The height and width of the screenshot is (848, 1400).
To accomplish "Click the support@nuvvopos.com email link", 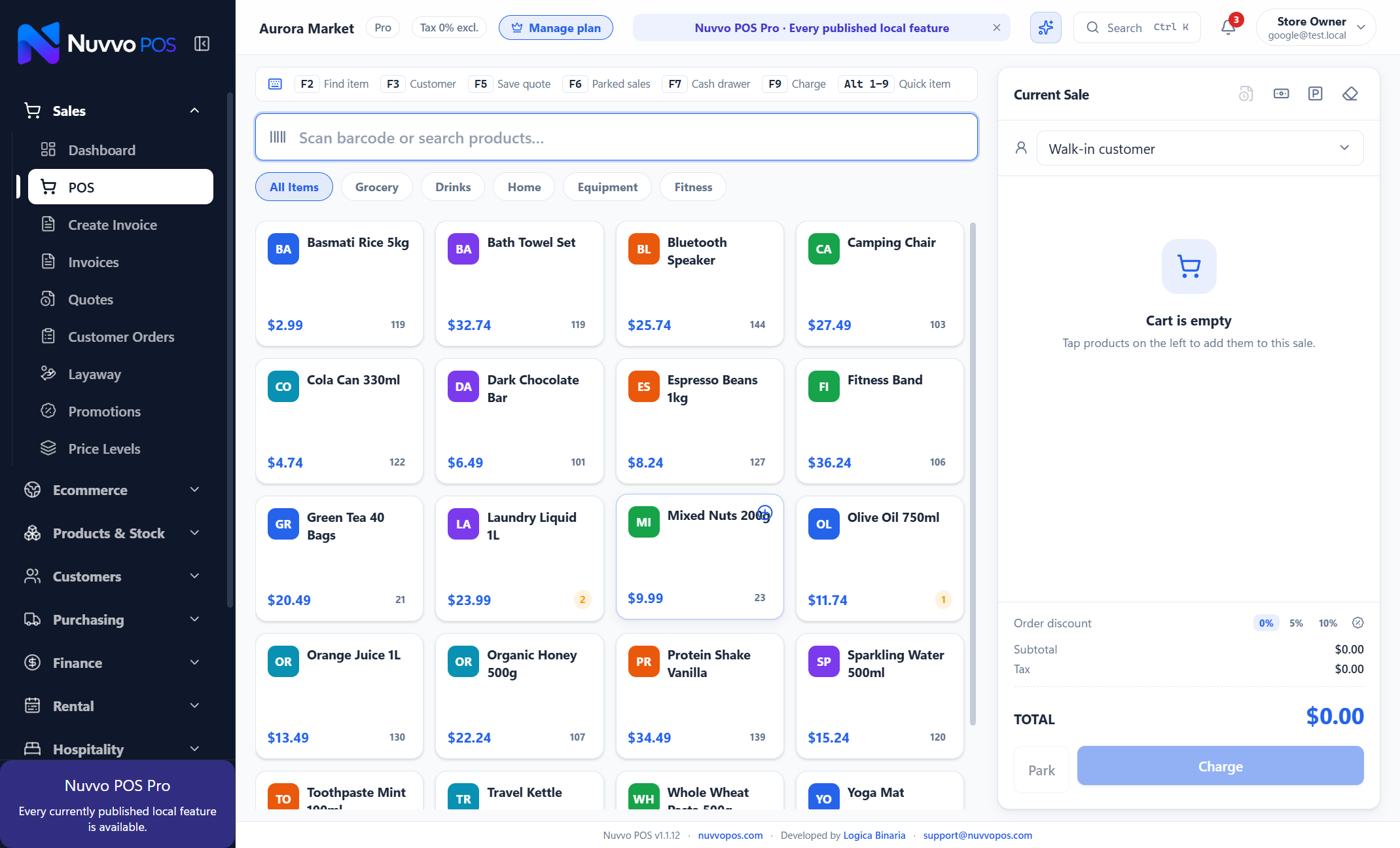I will pos(978,835).
